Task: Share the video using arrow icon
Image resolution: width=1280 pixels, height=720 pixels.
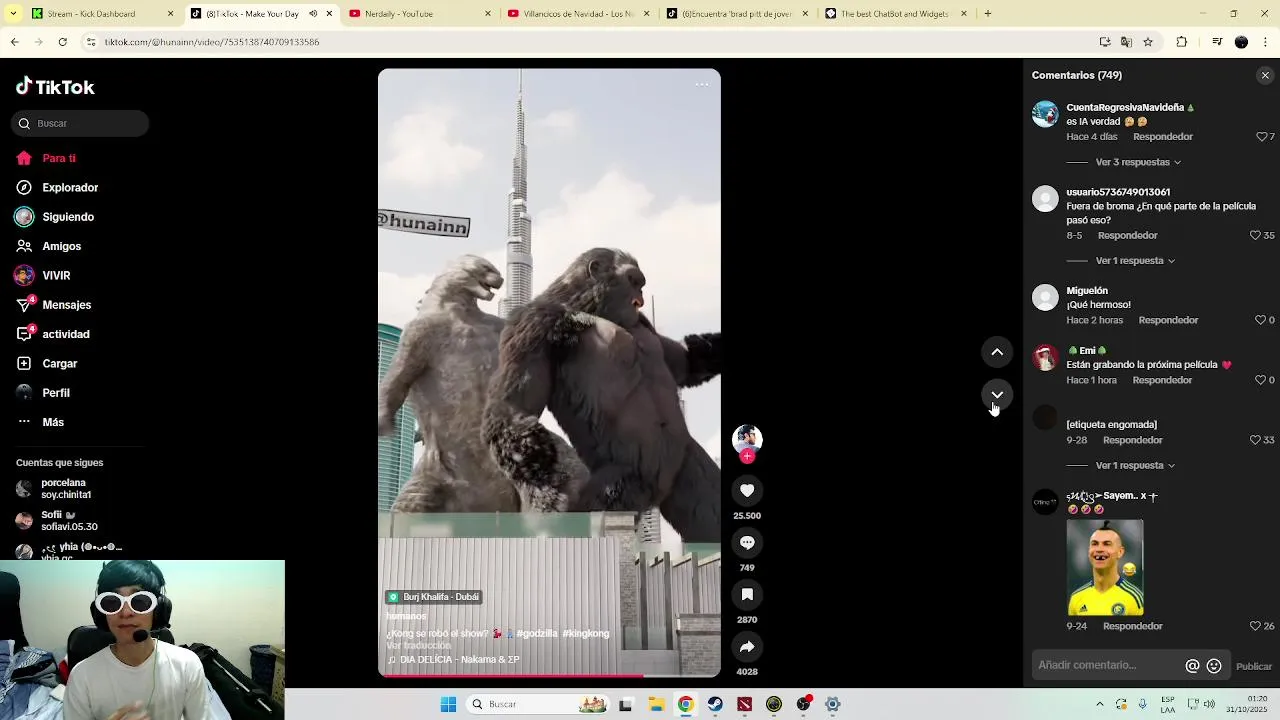Action: click(747, 646)
